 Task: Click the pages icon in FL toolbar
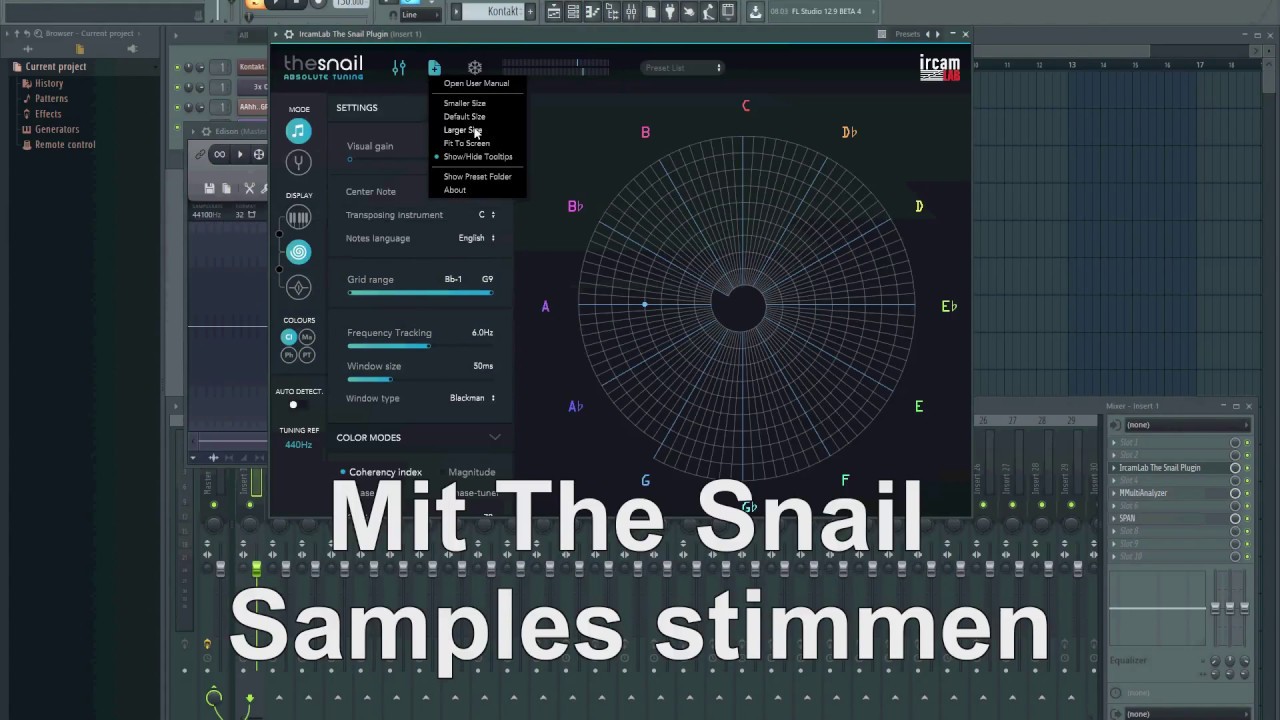651,12
